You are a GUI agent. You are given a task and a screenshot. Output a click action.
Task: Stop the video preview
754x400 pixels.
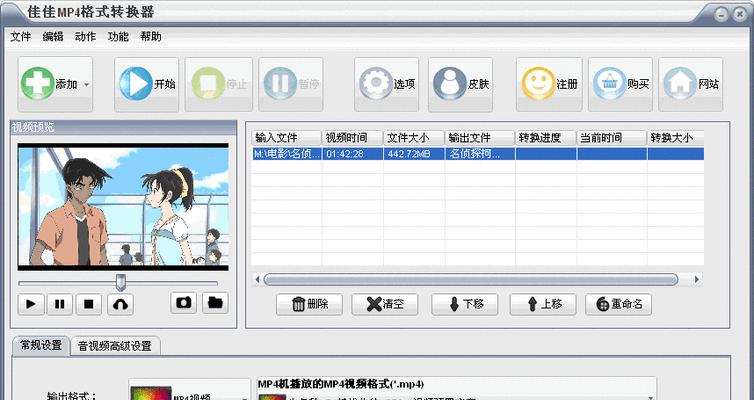tap(88, 304)
